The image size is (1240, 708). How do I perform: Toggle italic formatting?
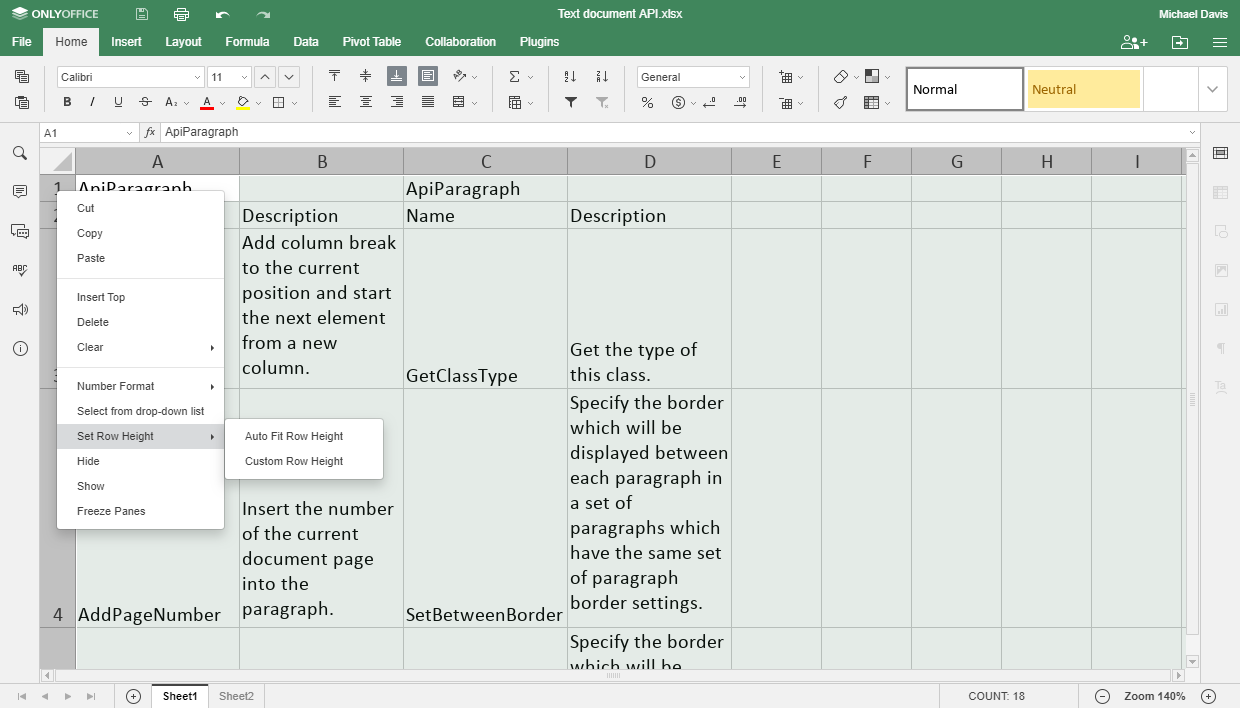(92, 102)
